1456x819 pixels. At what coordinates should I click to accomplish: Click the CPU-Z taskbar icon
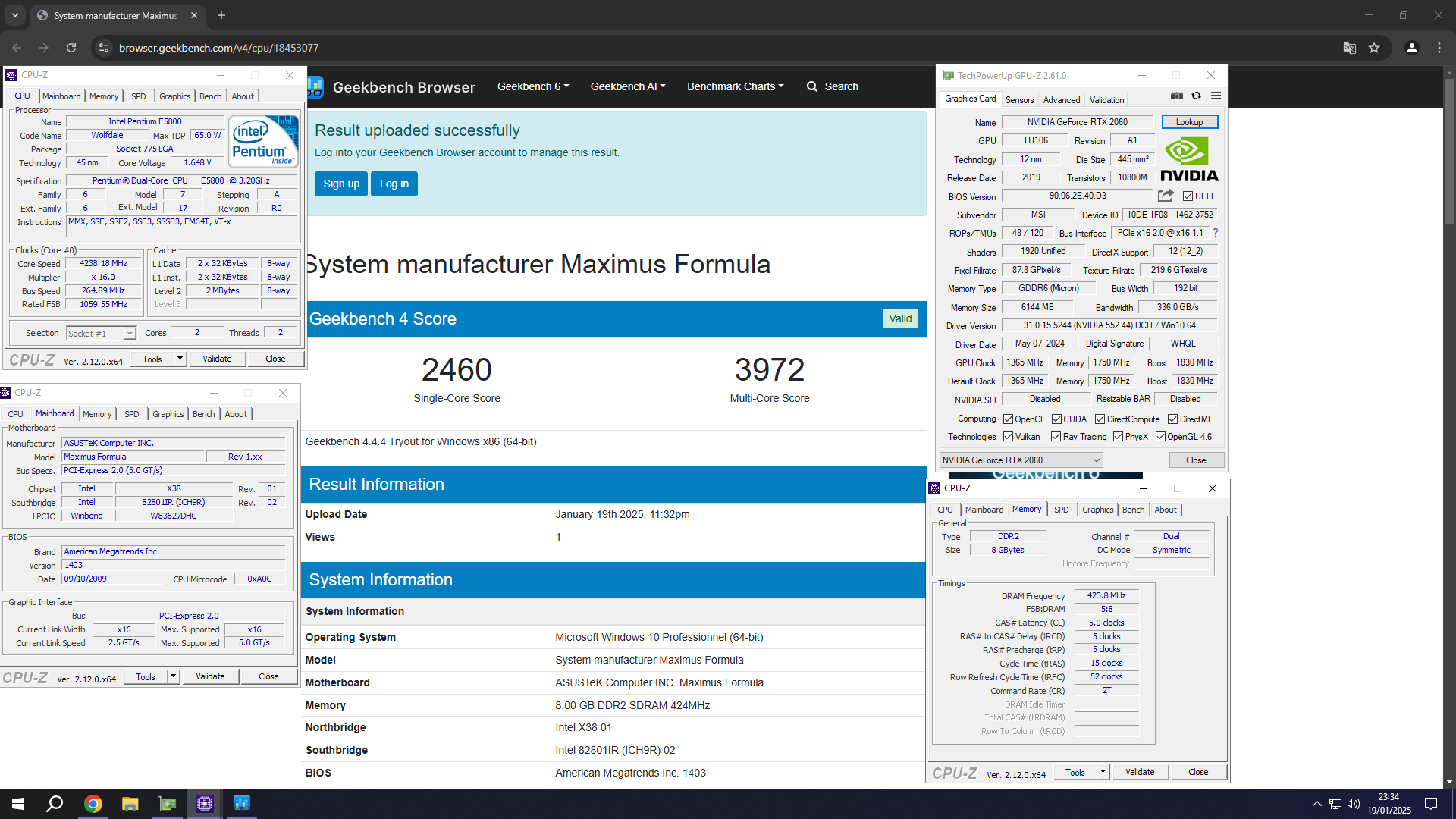point(204,804)
